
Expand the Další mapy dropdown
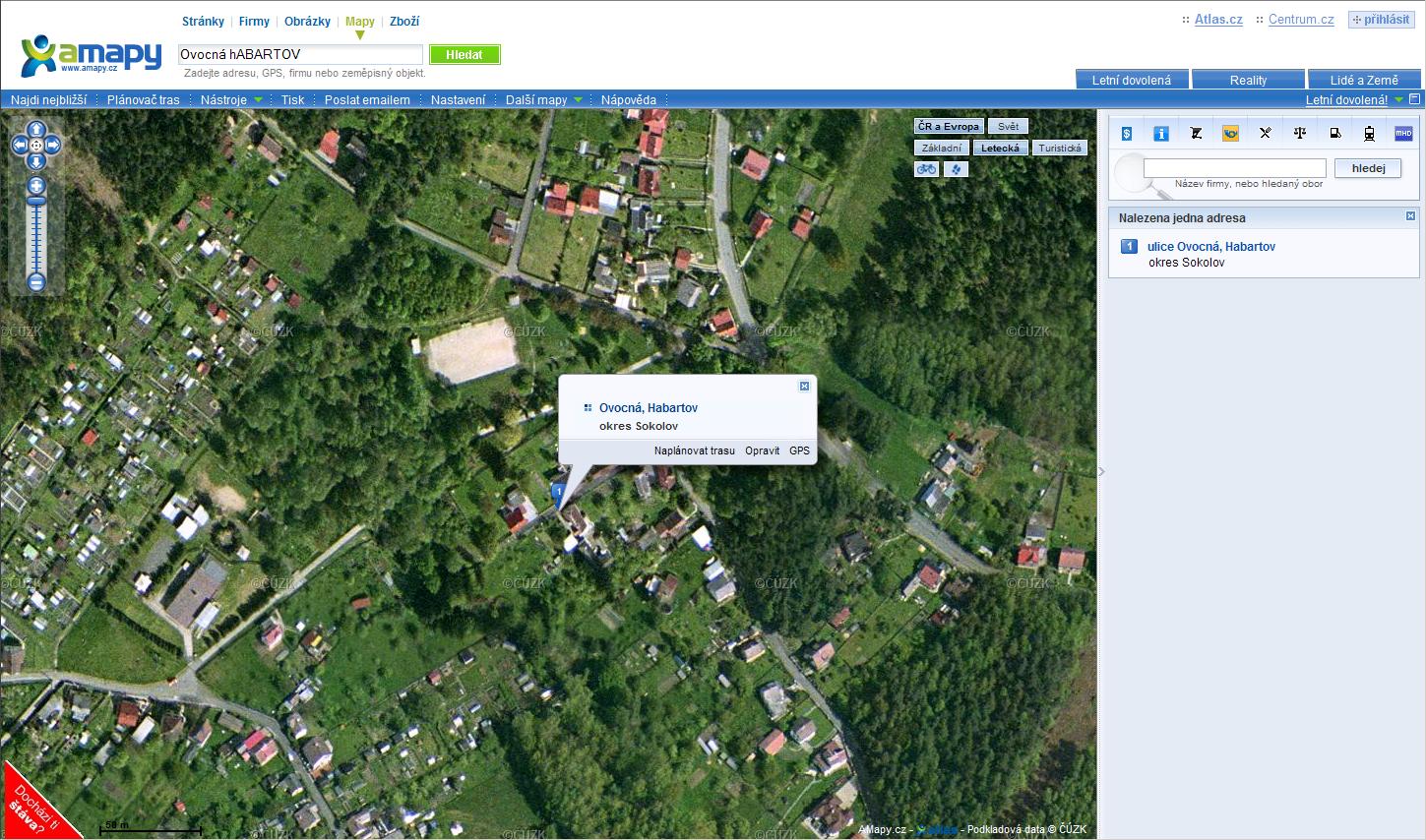(x=544, y=99)
